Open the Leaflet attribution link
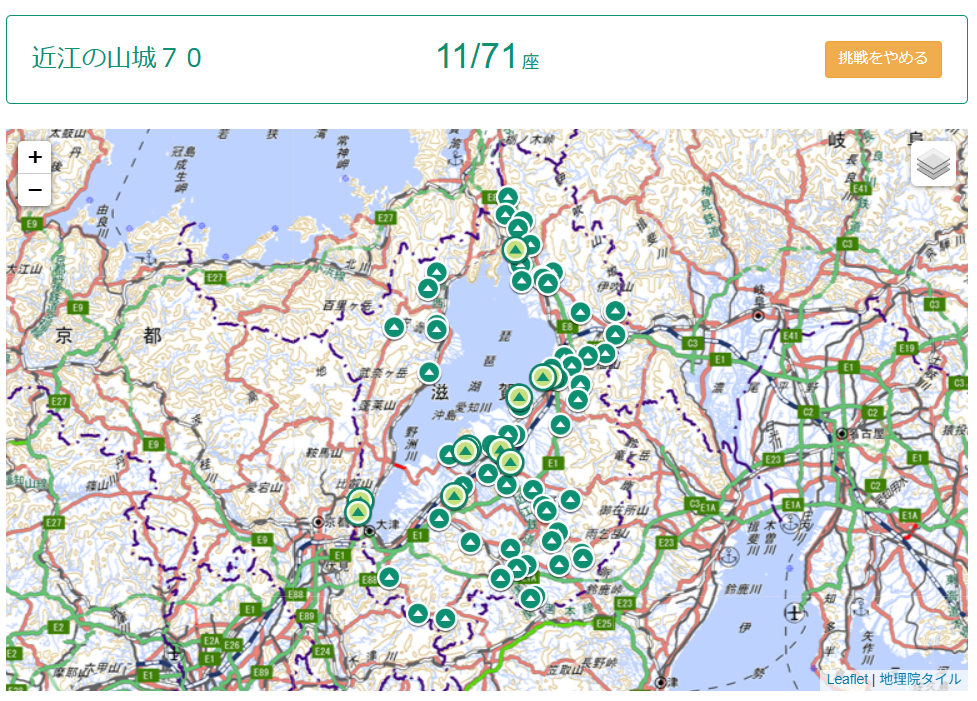 [x=846, y=679]
